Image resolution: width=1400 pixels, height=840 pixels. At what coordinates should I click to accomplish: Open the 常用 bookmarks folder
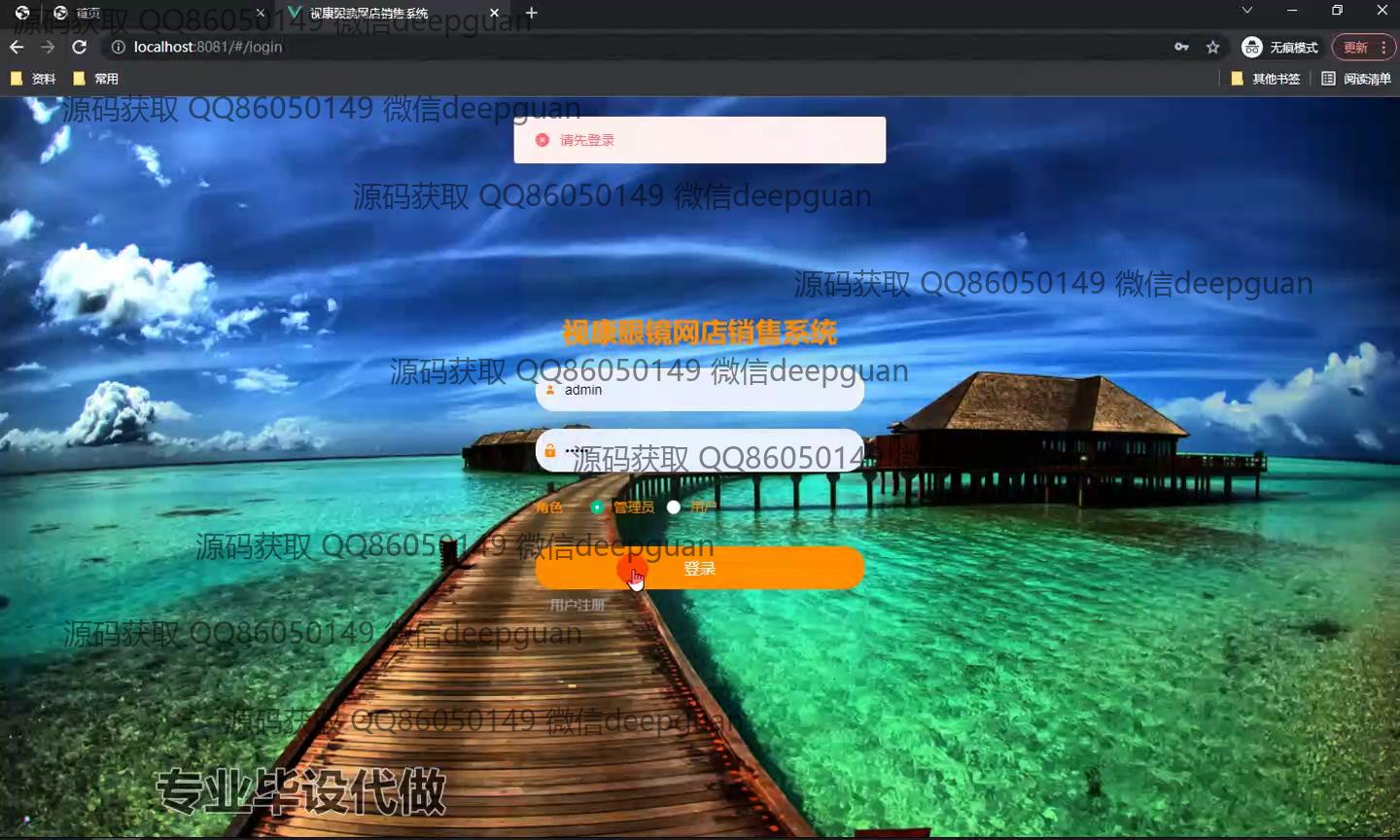(96, 79)
